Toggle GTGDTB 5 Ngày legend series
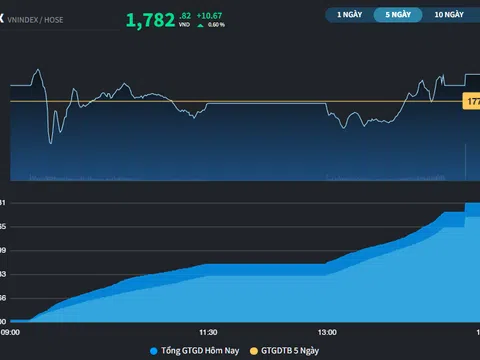Screen dimensions: 480x360 (x=284, y=351)
